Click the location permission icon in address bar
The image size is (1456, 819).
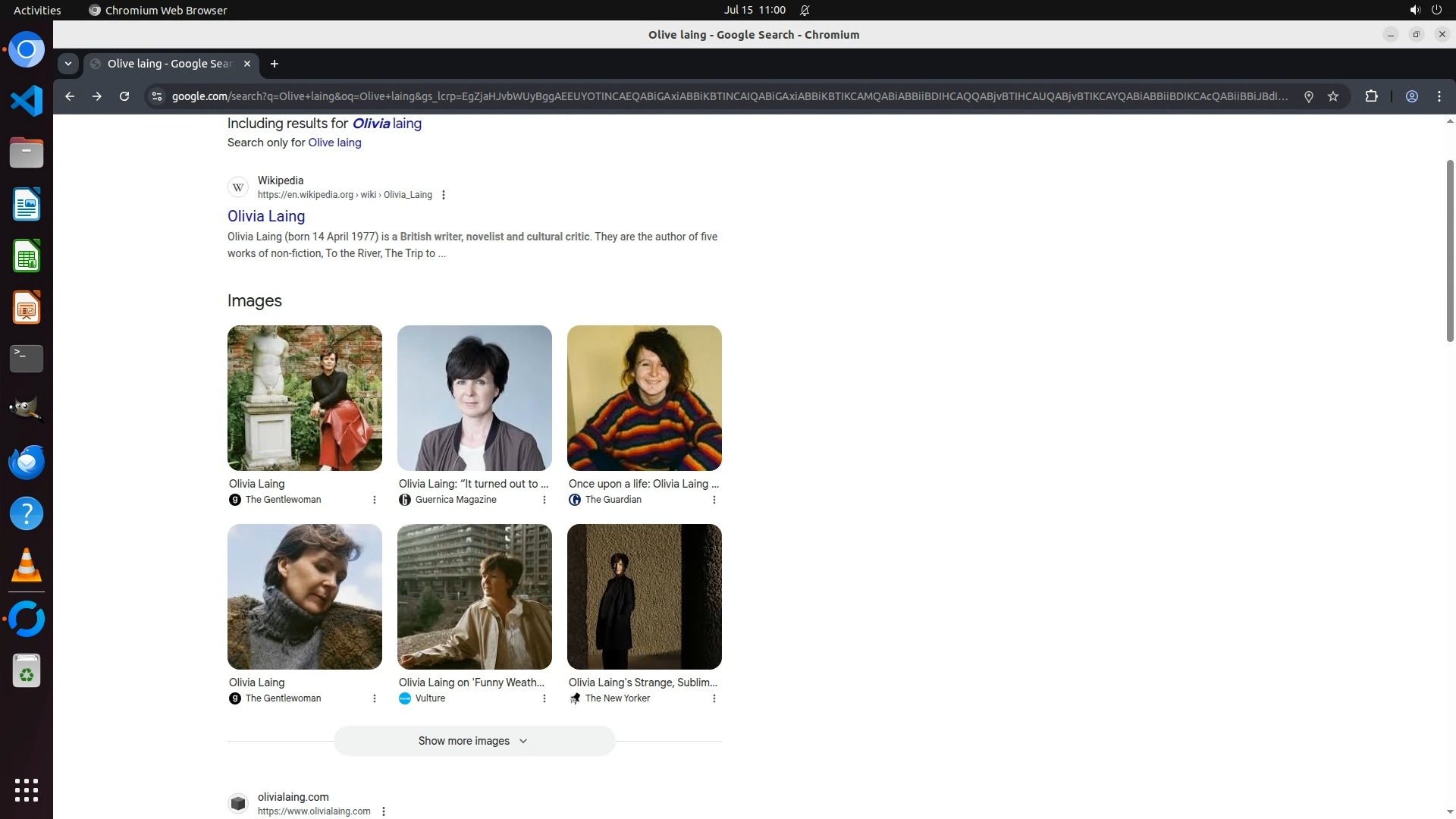point(1308,96)
